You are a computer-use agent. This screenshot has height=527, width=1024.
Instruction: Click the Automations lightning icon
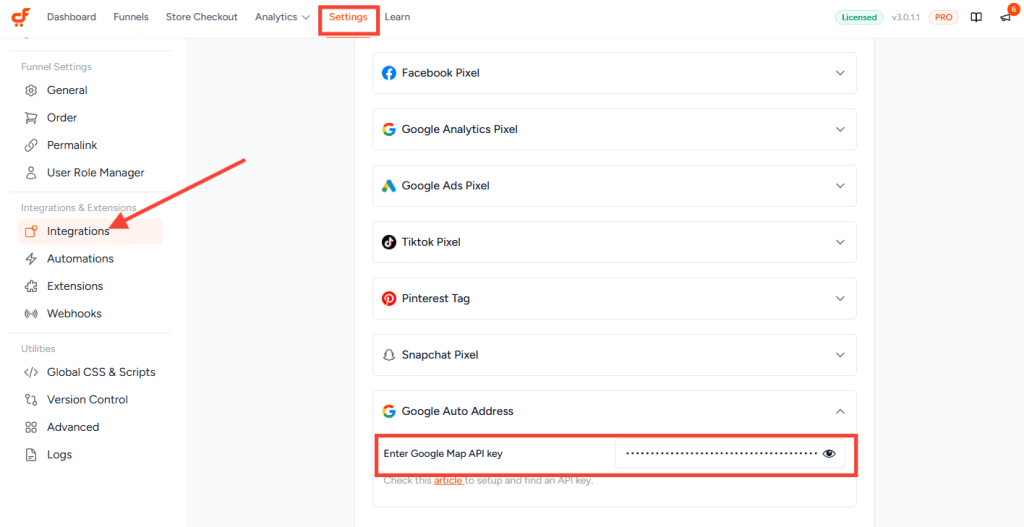tap(31, 259)
